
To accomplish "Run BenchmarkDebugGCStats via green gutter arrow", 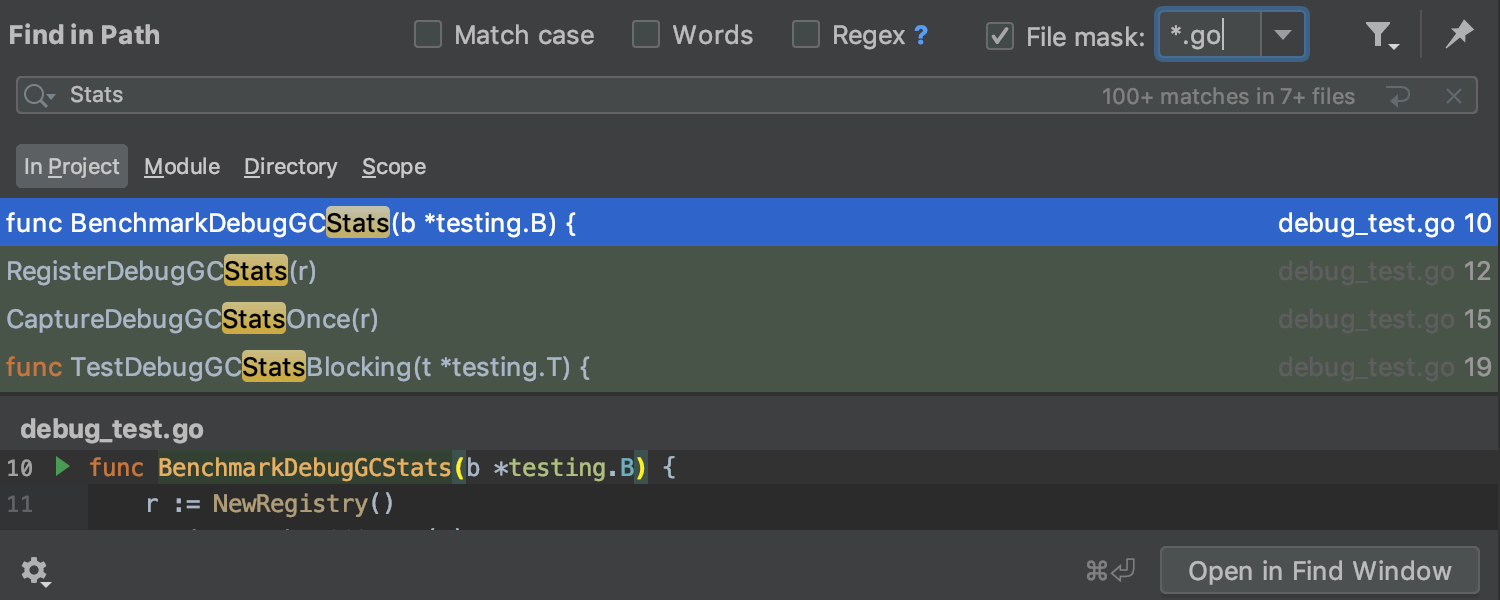I will (63, 467).
